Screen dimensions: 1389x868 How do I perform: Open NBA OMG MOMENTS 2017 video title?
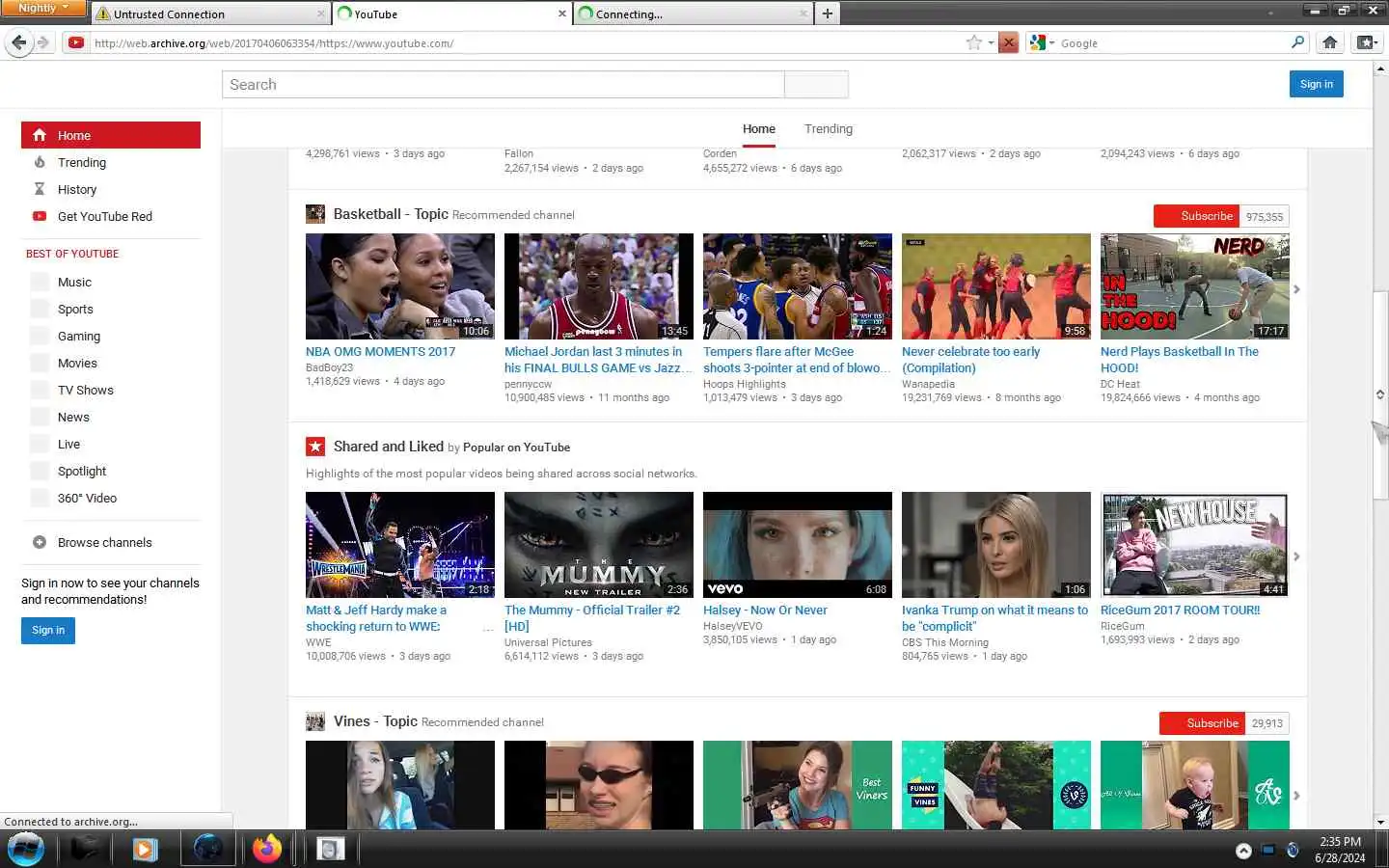[380, 352]
